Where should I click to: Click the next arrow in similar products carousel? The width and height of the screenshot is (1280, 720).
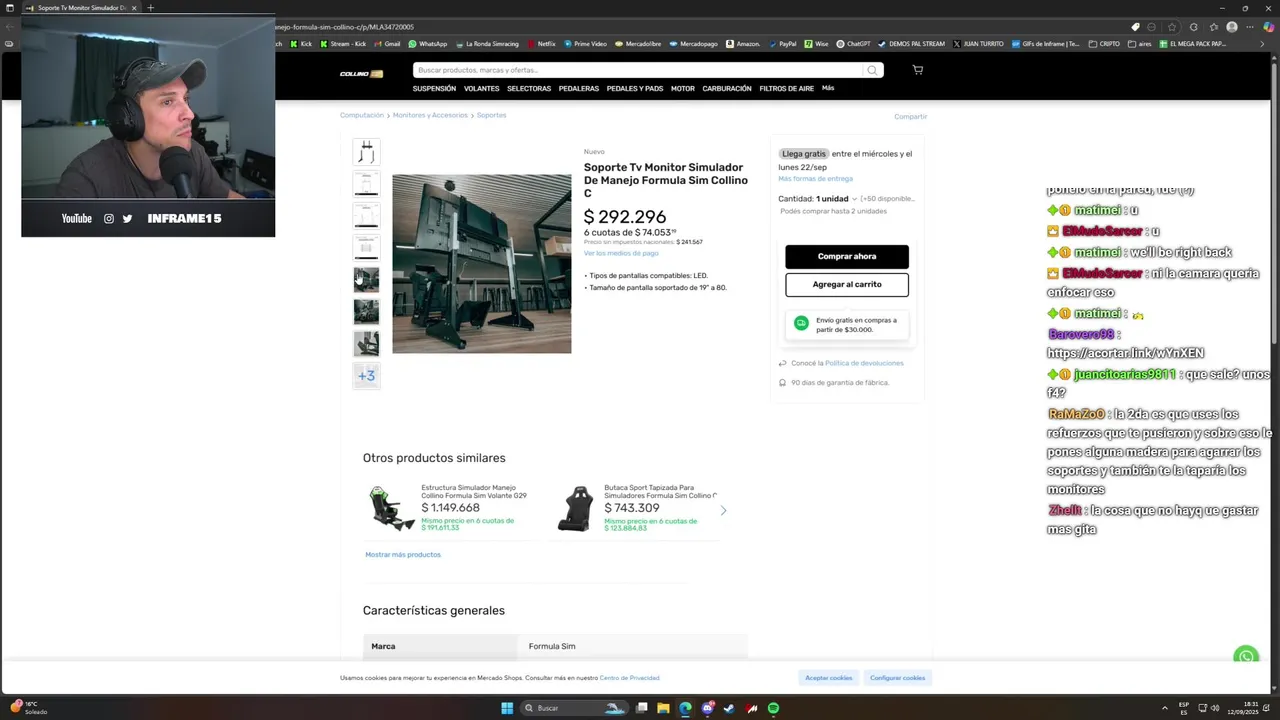[x=723, y=510]
